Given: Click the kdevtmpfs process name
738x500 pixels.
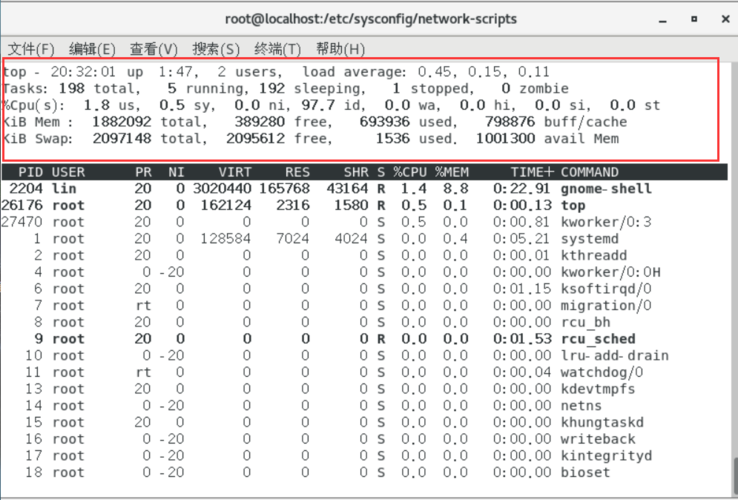Looking at the screenshot, I should click(598, 389).
